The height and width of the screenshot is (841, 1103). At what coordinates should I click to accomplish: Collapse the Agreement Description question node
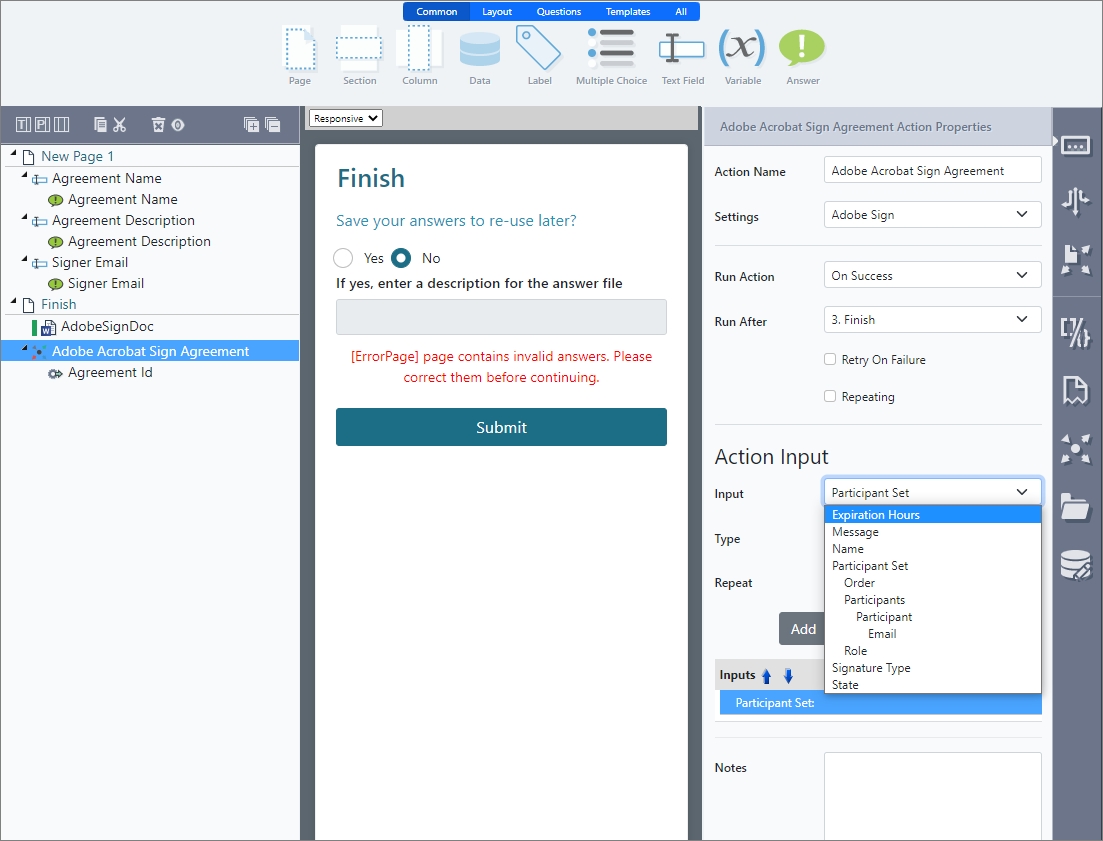pyautogui.click(x=25, y=217)
